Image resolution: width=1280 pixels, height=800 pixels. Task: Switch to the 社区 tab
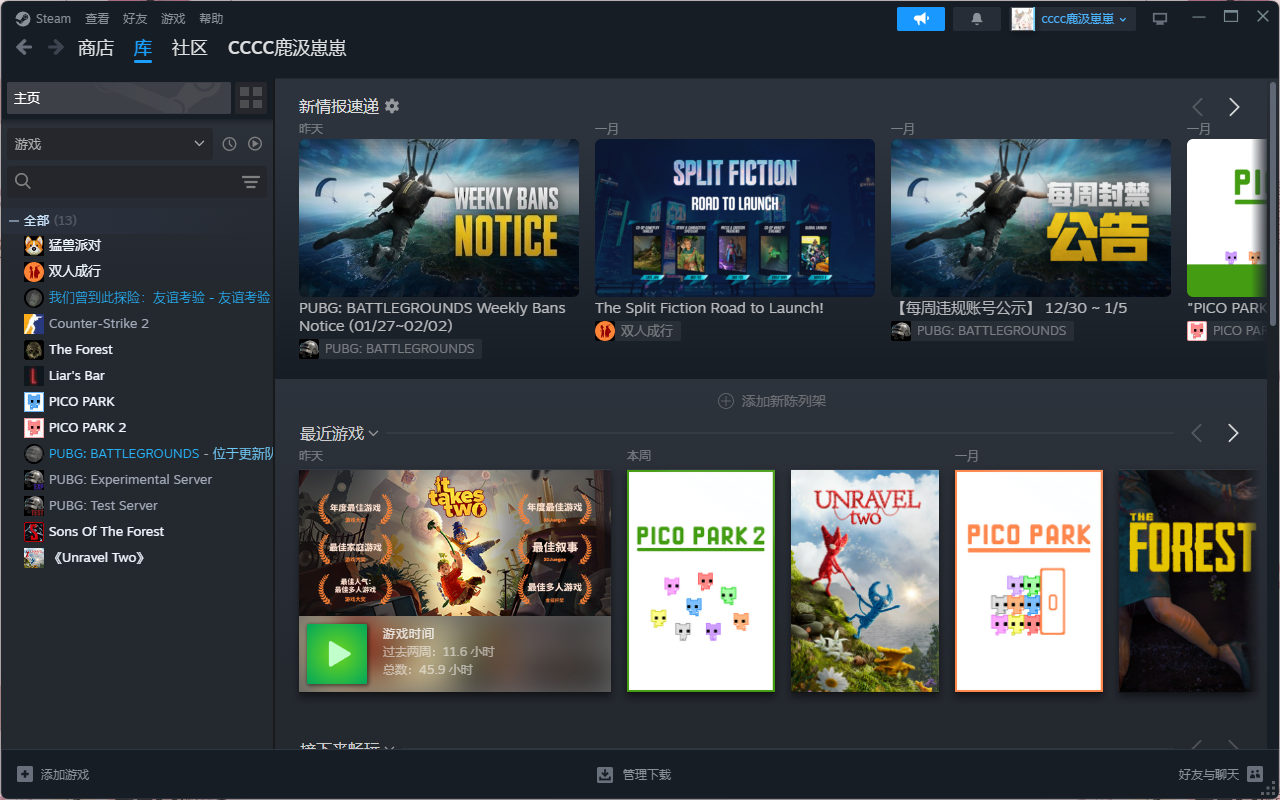(x=189, y=48)
